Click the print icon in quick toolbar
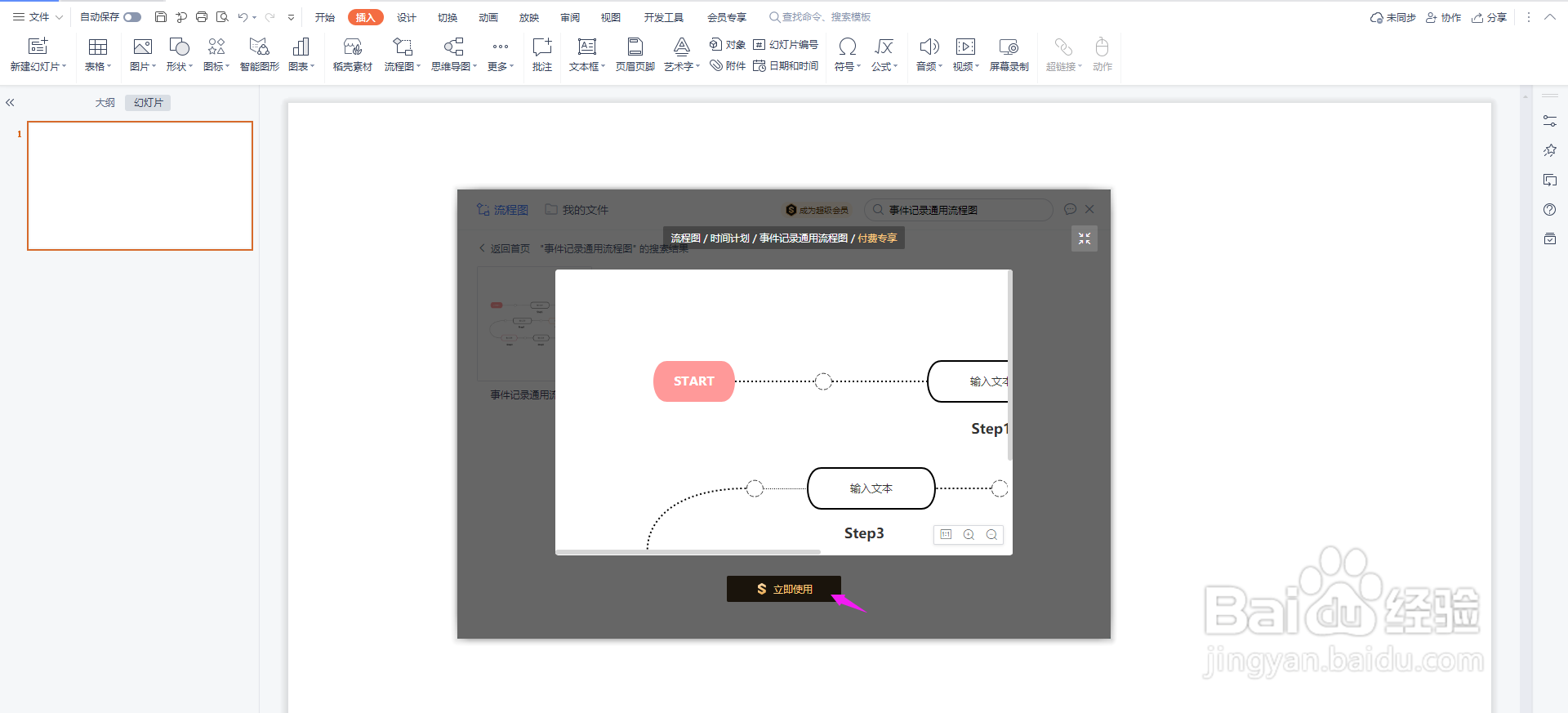Viewport: 1568px width, 713px height. click(202, 17)
